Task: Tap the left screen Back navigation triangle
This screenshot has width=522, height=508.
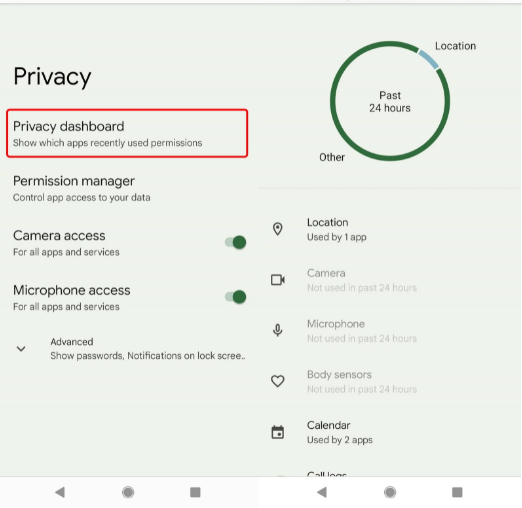Action: (60, 492)
